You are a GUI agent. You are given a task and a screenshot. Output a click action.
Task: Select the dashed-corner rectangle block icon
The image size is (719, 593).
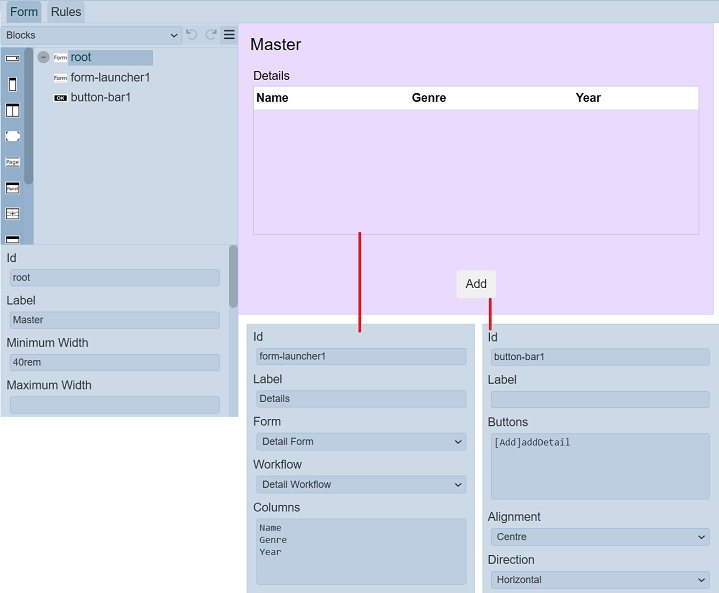tap(12, 136)
